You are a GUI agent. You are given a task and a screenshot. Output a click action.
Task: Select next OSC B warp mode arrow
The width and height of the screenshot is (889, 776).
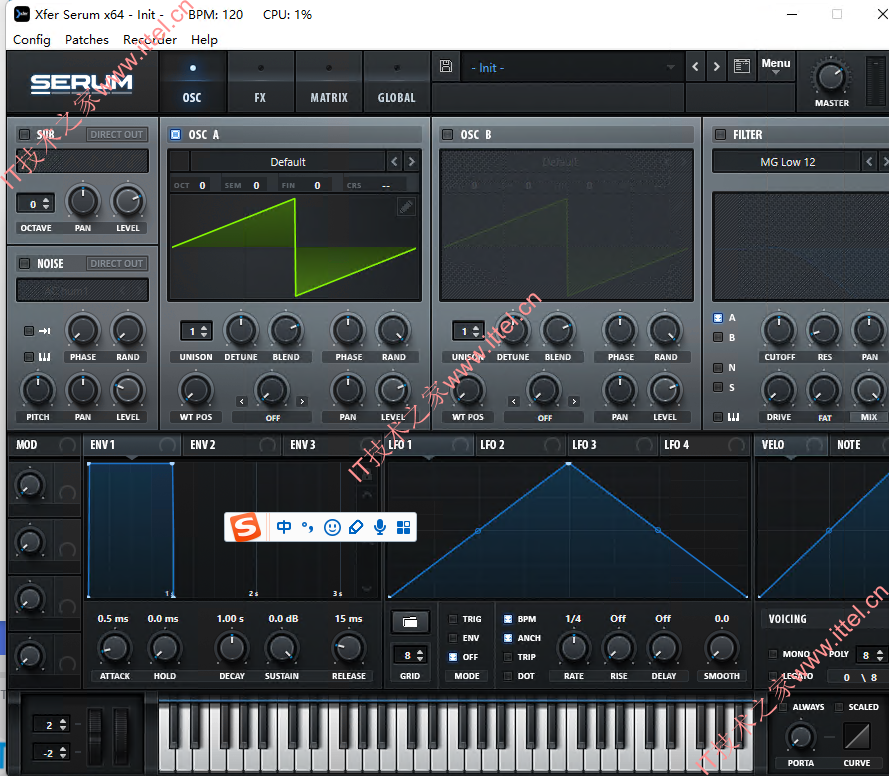574,401
